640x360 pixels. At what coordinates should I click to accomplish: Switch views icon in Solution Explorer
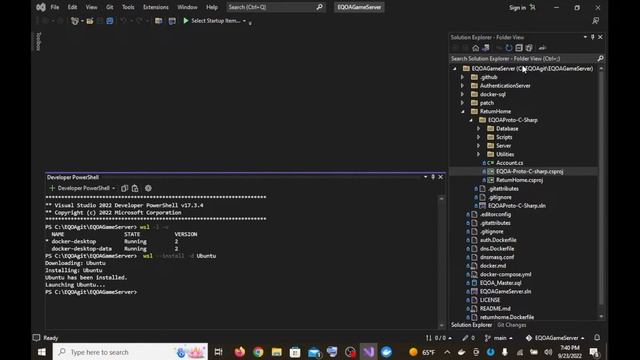[486, 48]
